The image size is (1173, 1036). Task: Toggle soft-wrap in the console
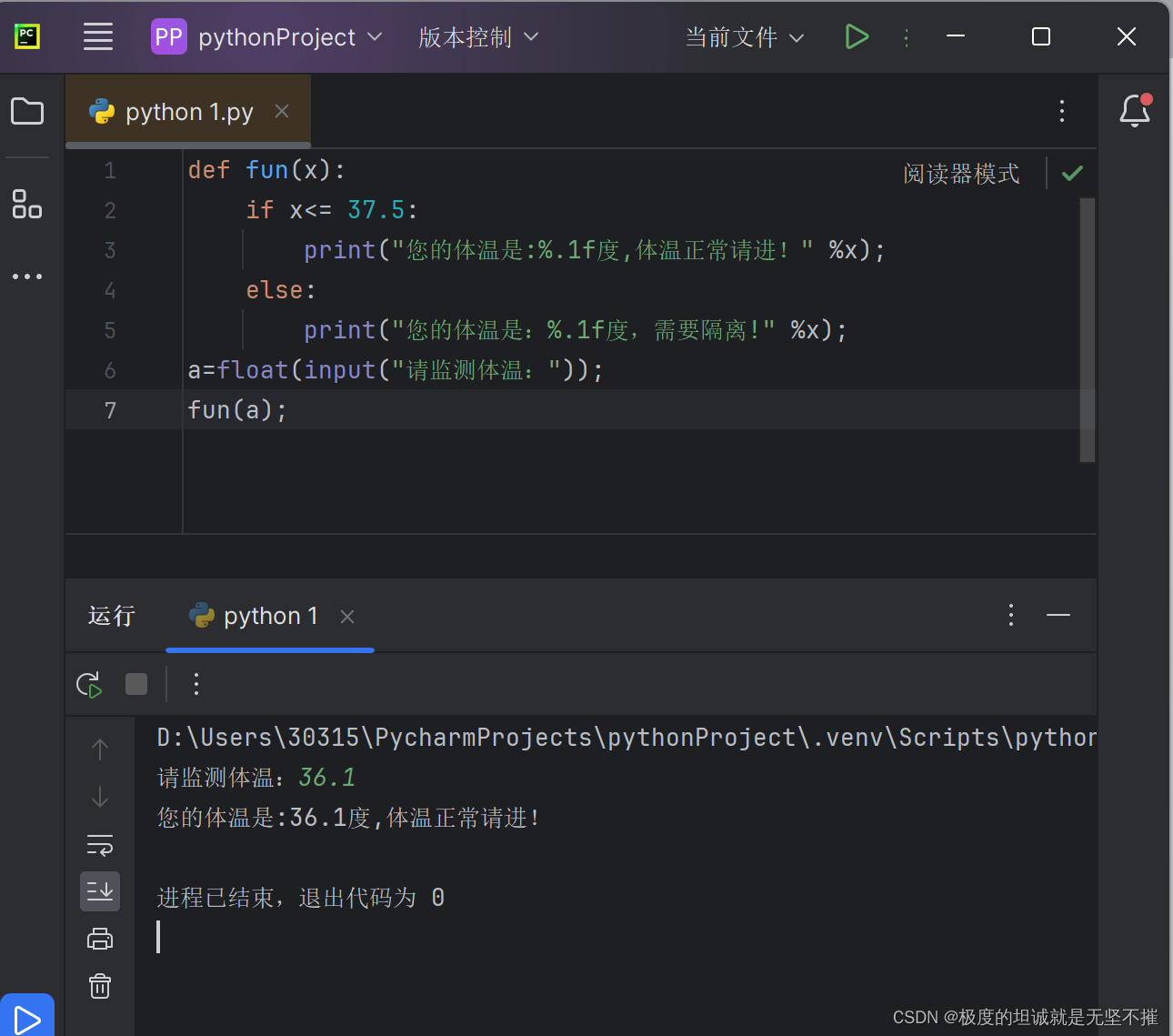100,845
